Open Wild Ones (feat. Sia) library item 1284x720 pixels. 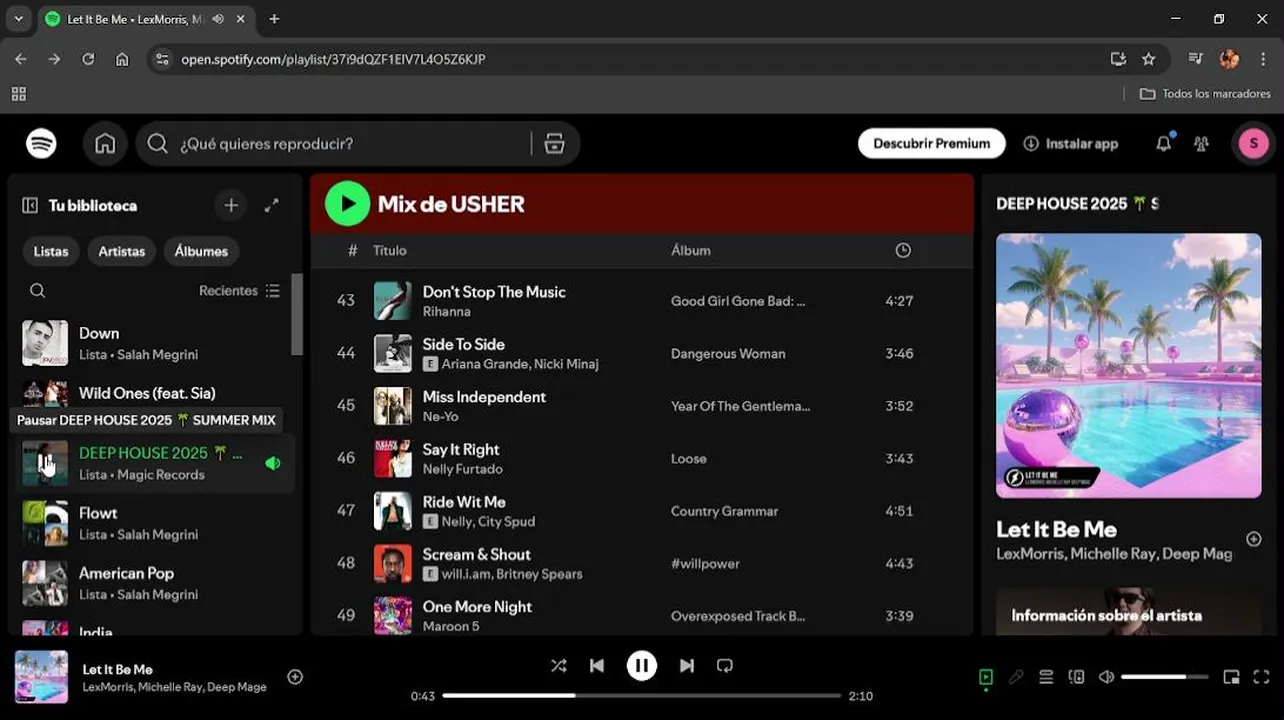coord(155,393)
